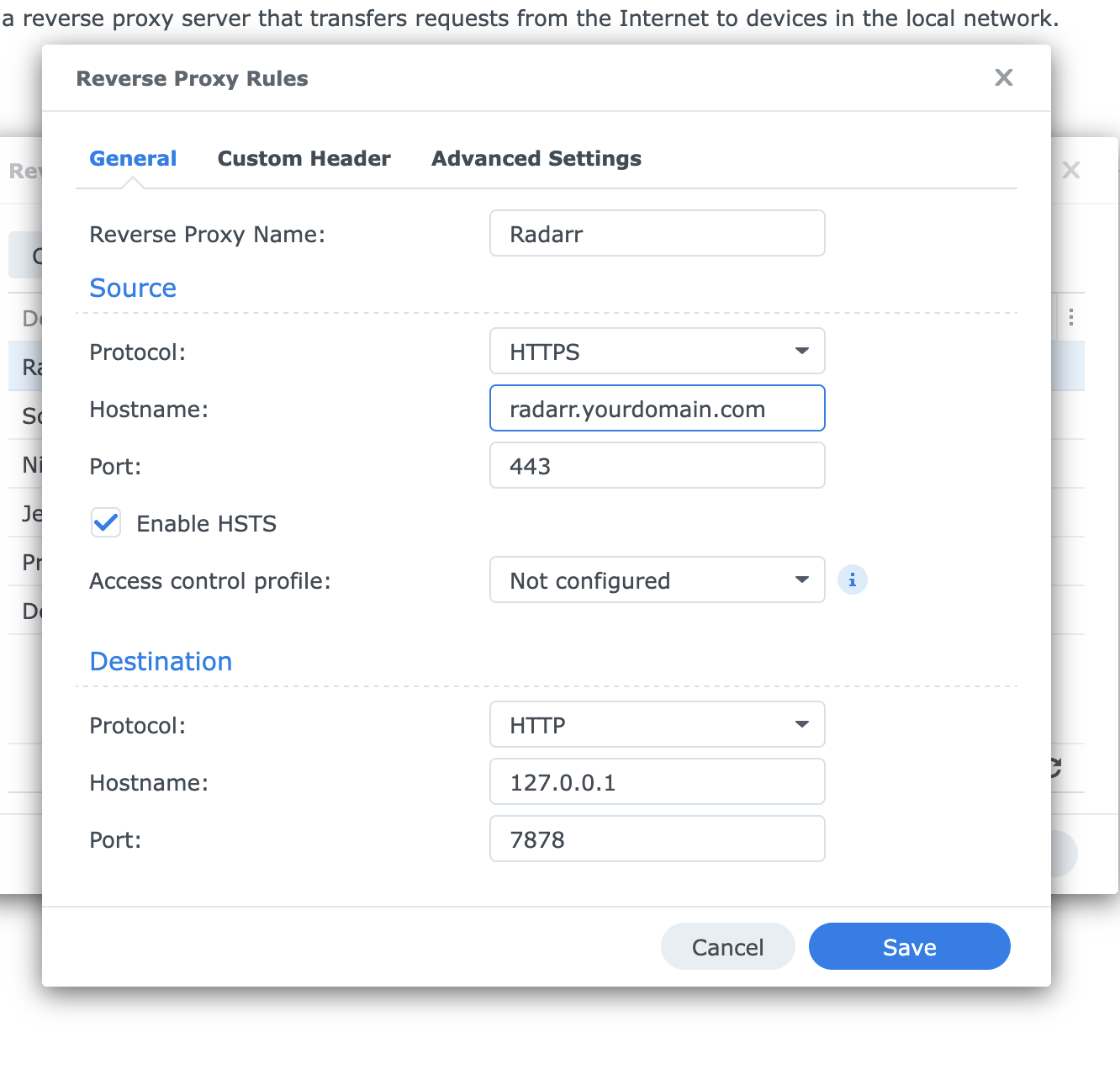
Task: Cancel the reverse proxy edits
Action: [x=727, y=946]
